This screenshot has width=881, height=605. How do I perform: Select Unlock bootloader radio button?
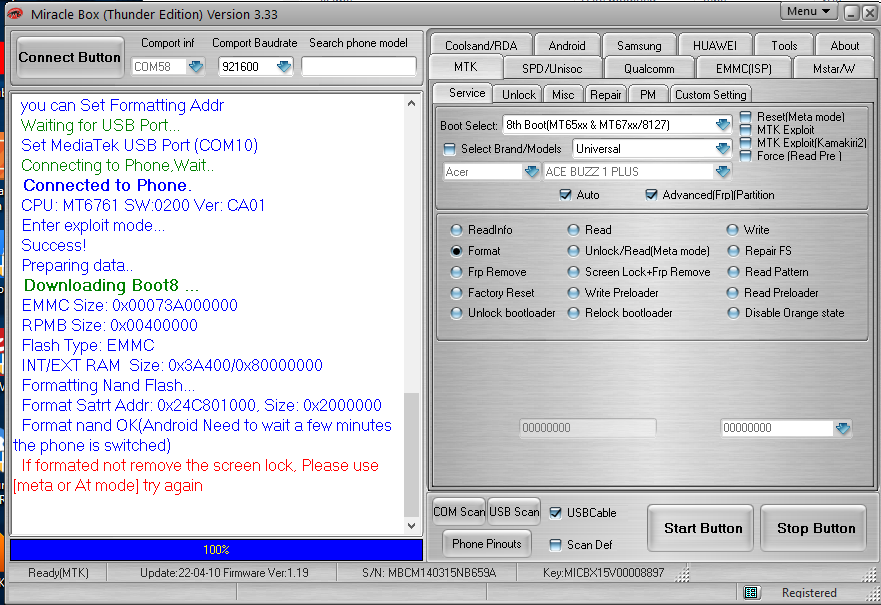click(x=456, y=313)
